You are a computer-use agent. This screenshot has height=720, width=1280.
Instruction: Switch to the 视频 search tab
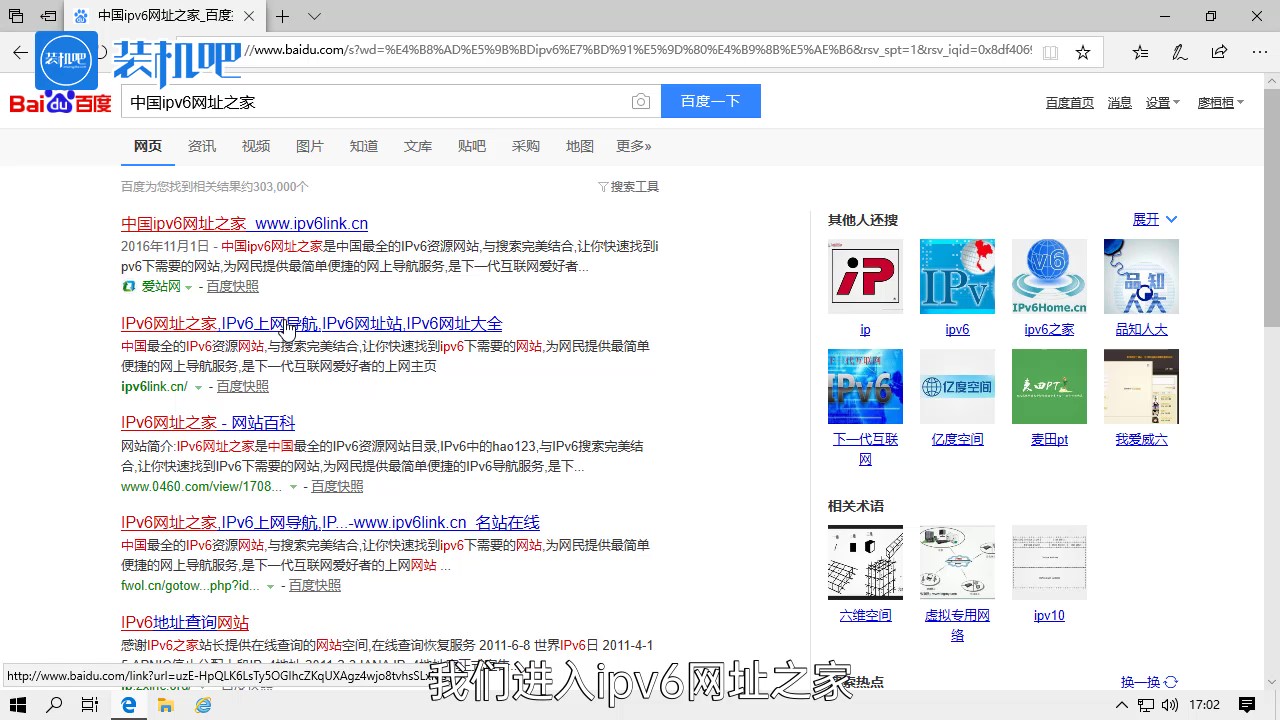256,146
